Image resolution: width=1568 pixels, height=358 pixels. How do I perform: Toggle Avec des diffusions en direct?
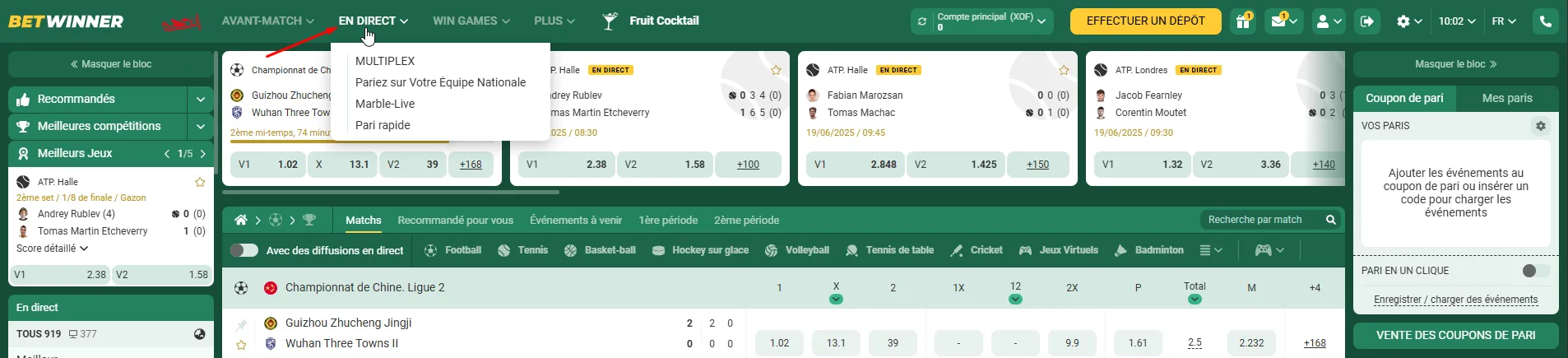pos(244,250)
